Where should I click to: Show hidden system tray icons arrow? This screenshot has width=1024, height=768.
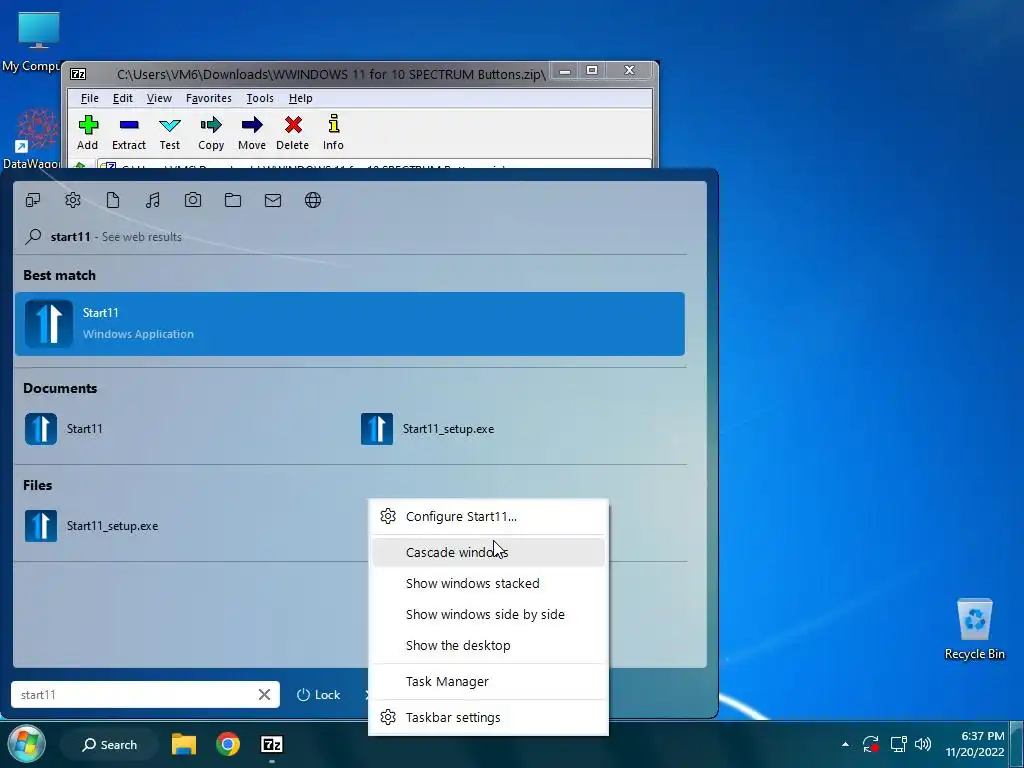(845, 744)
